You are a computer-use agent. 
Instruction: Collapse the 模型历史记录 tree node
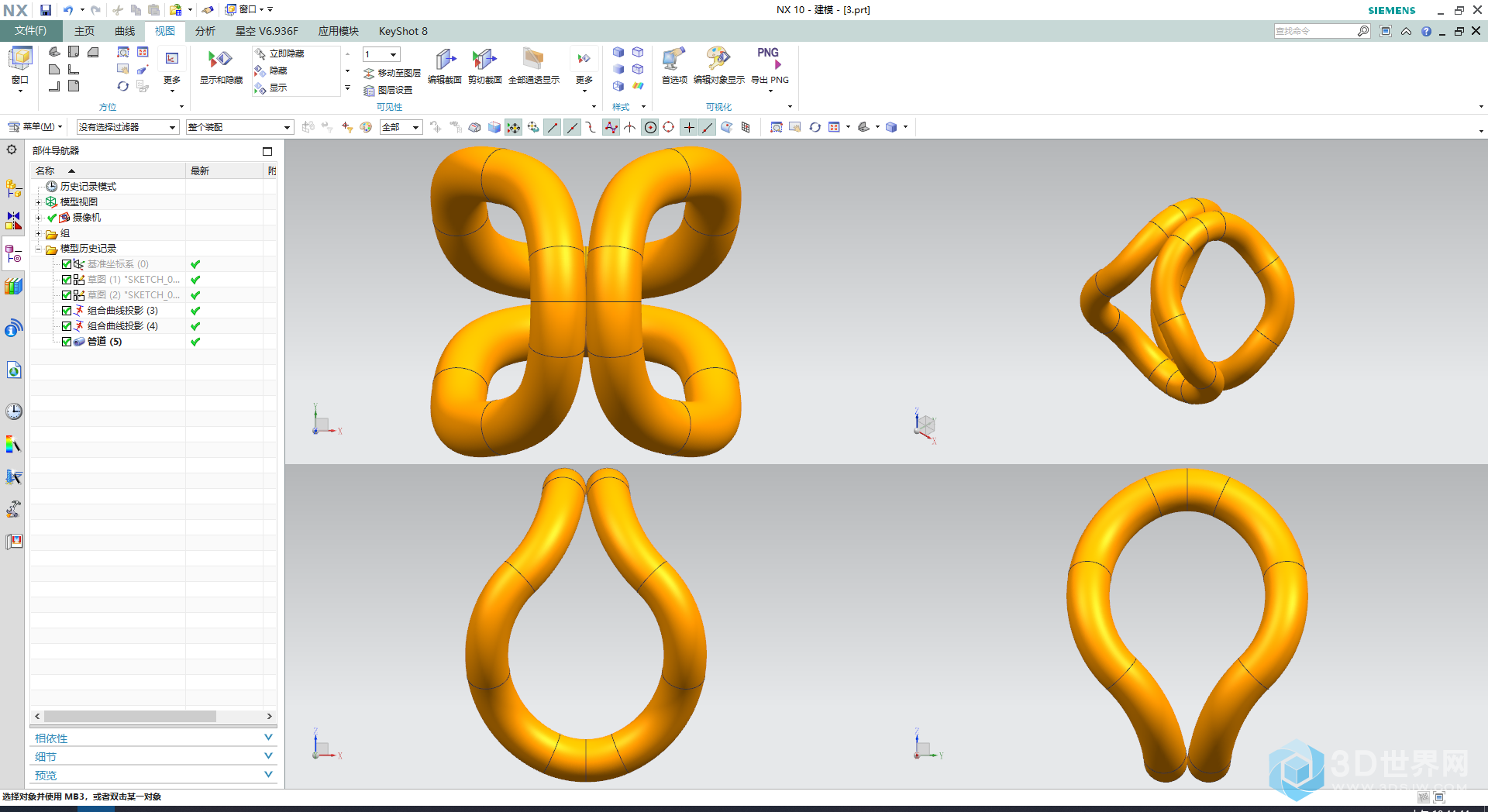coord(38,249)
